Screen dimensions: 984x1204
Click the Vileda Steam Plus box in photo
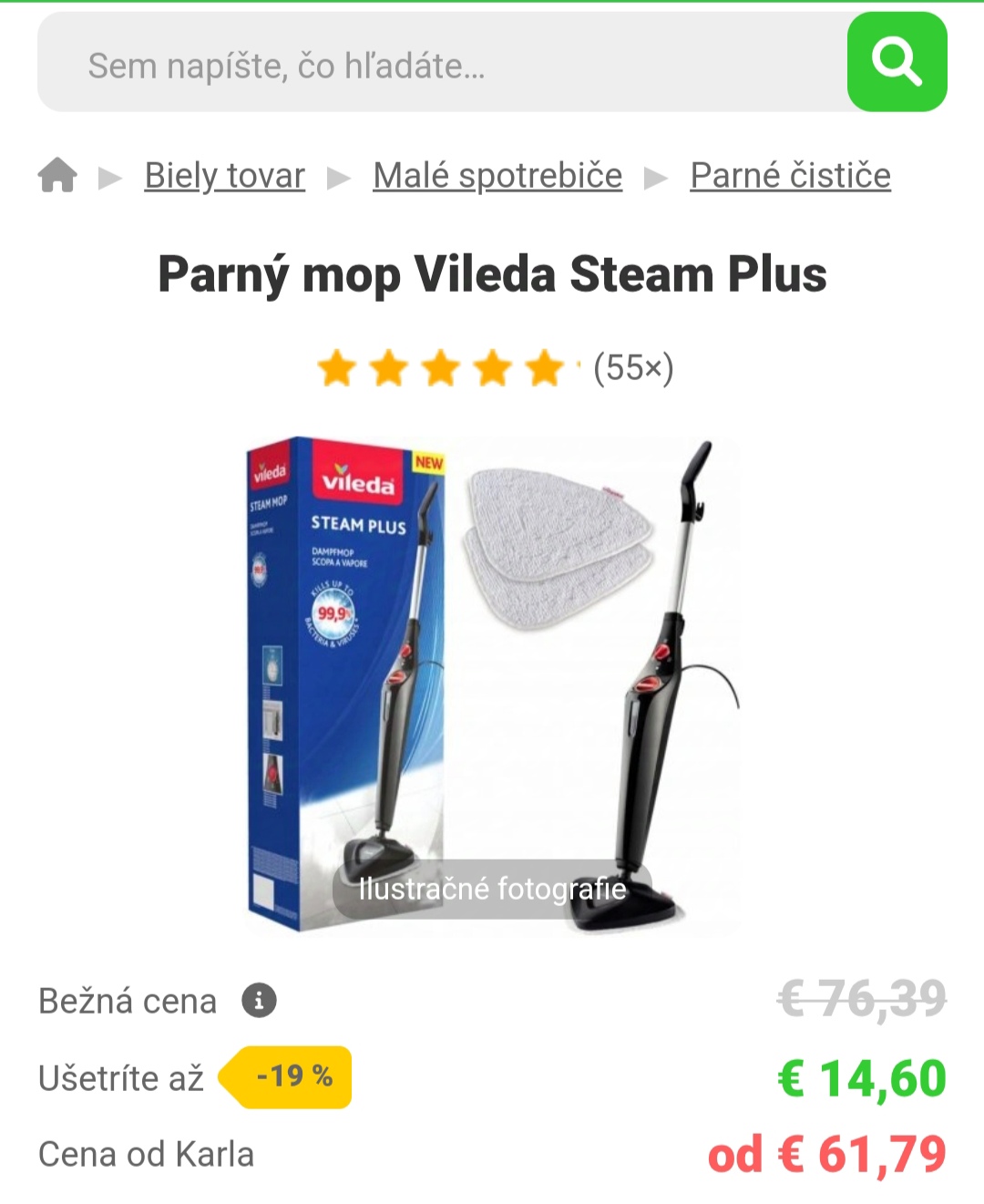tap(346, 684)
